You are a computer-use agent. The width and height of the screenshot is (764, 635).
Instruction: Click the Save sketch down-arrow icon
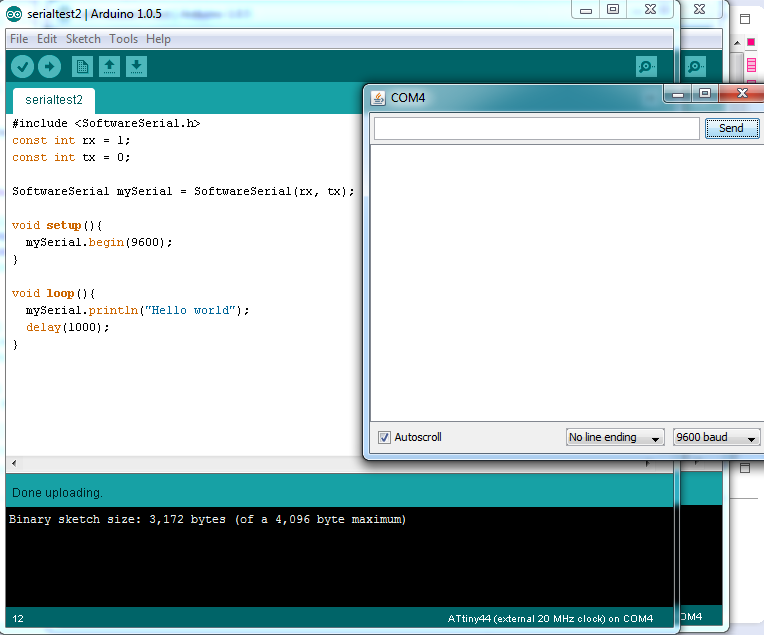click(136, 67)
